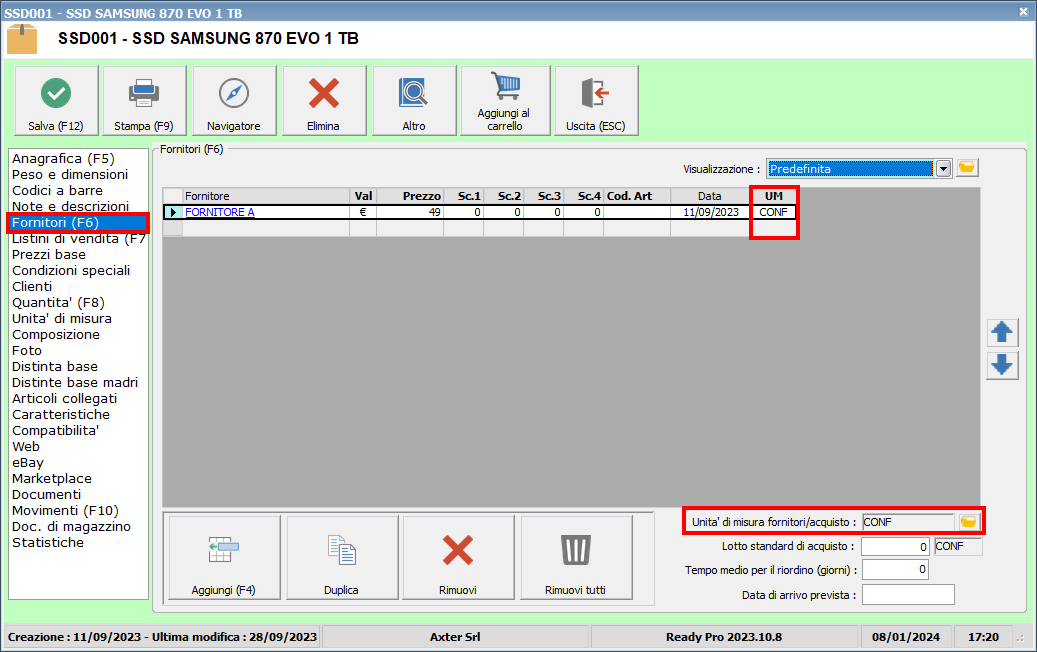Screen dimensions: 1037x652
Task: Open Articoli collegati
Action: [x=65, y=399]
